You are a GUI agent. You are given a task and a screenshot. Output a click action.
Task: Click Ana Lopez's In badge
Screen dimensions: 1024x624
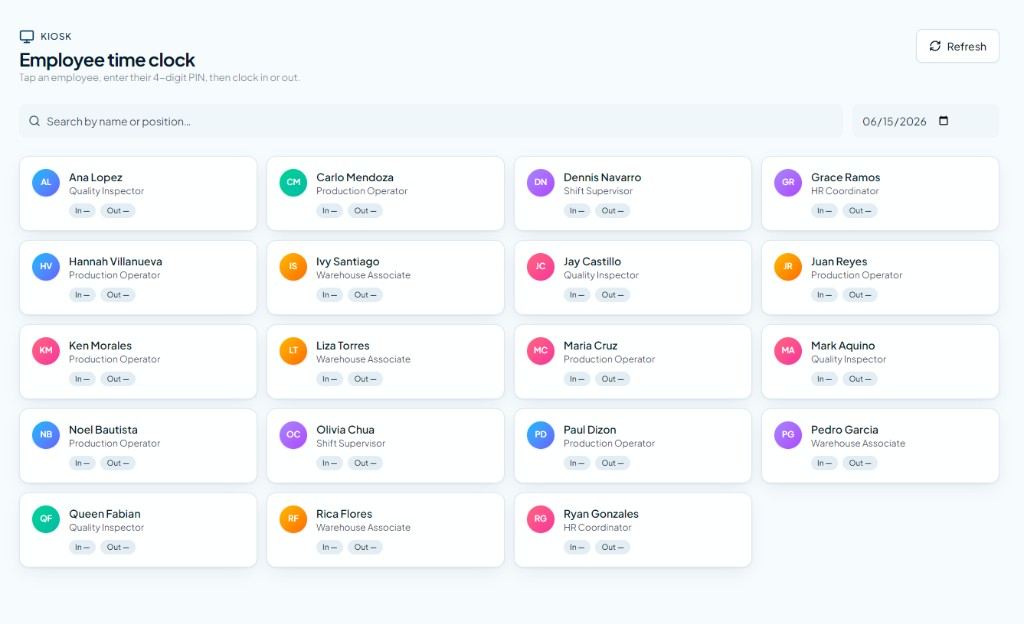[82, 211]
